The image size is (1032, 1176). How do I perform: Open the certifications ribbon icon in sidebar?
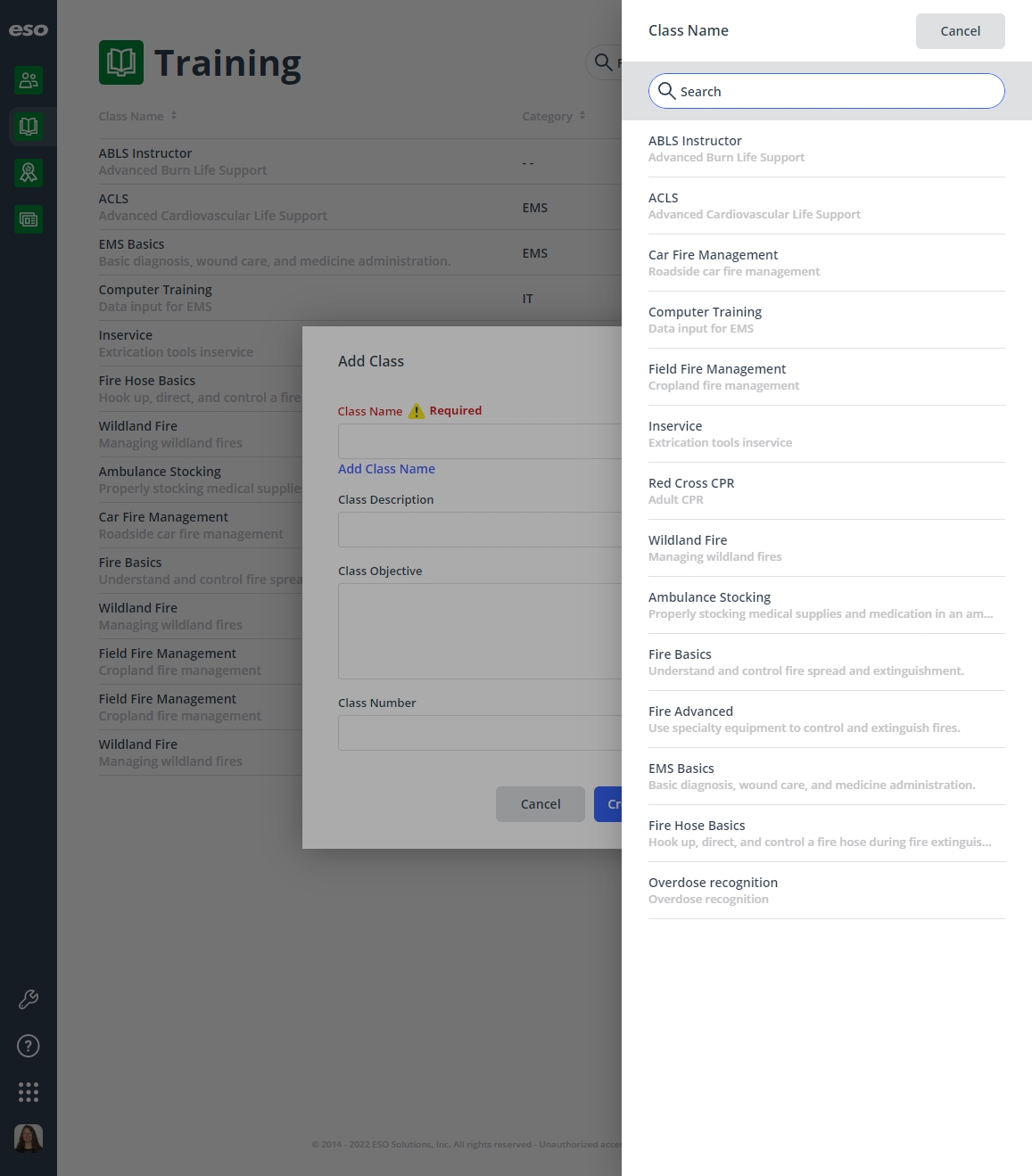[29, 173]
